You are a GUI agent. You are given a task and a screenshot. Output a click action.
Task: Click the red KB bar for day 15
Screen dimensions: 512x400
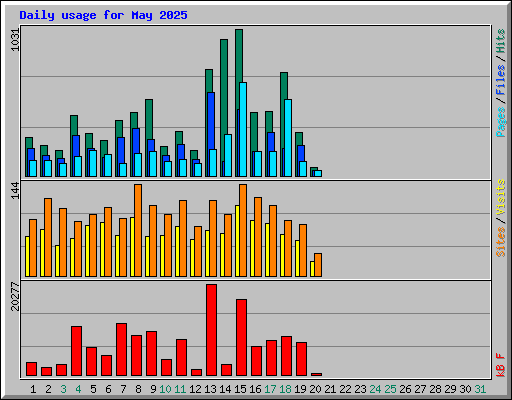coord(241,337)
